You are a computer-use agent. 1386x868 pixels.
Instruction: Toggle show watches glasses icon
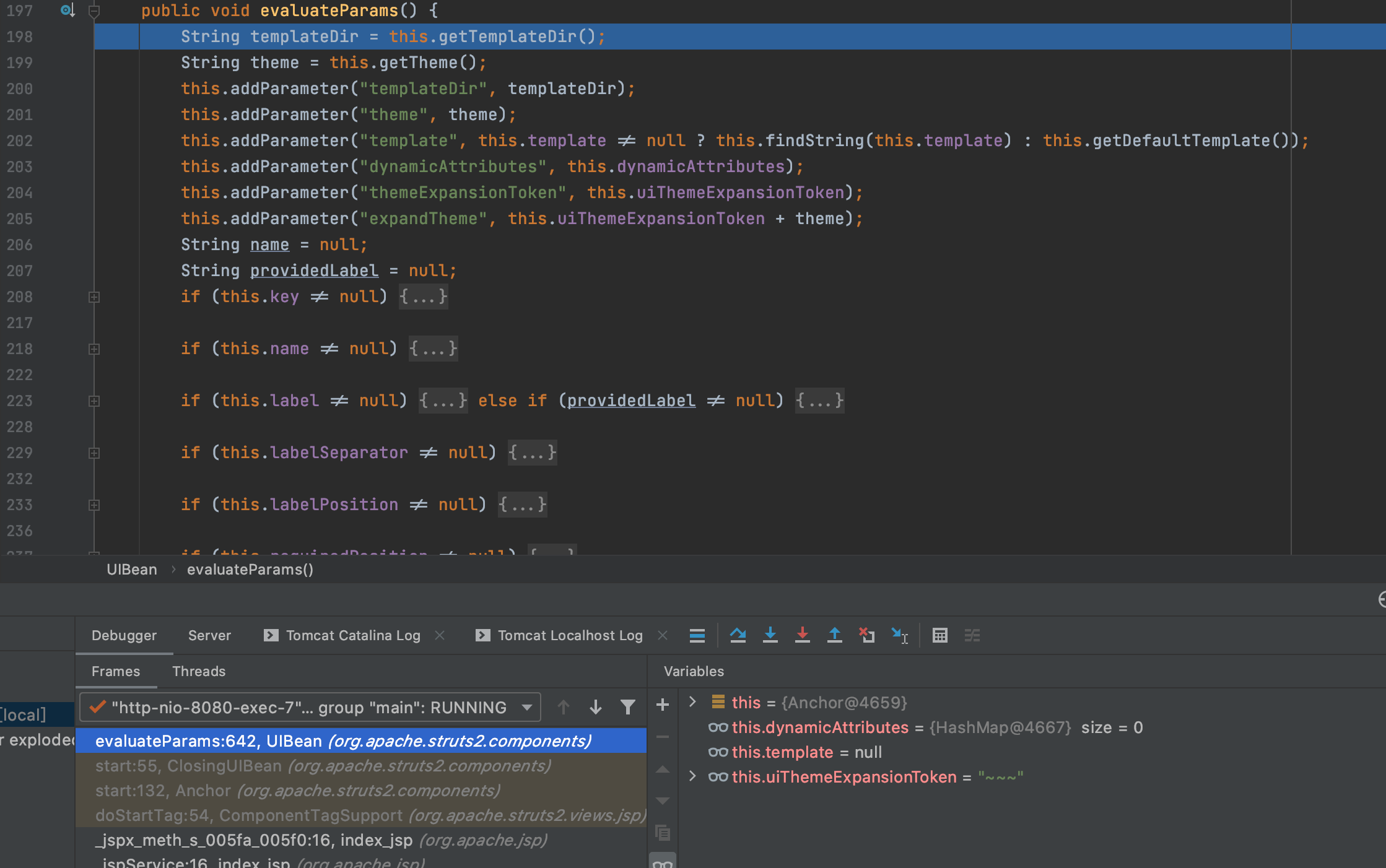coord(662,862)
